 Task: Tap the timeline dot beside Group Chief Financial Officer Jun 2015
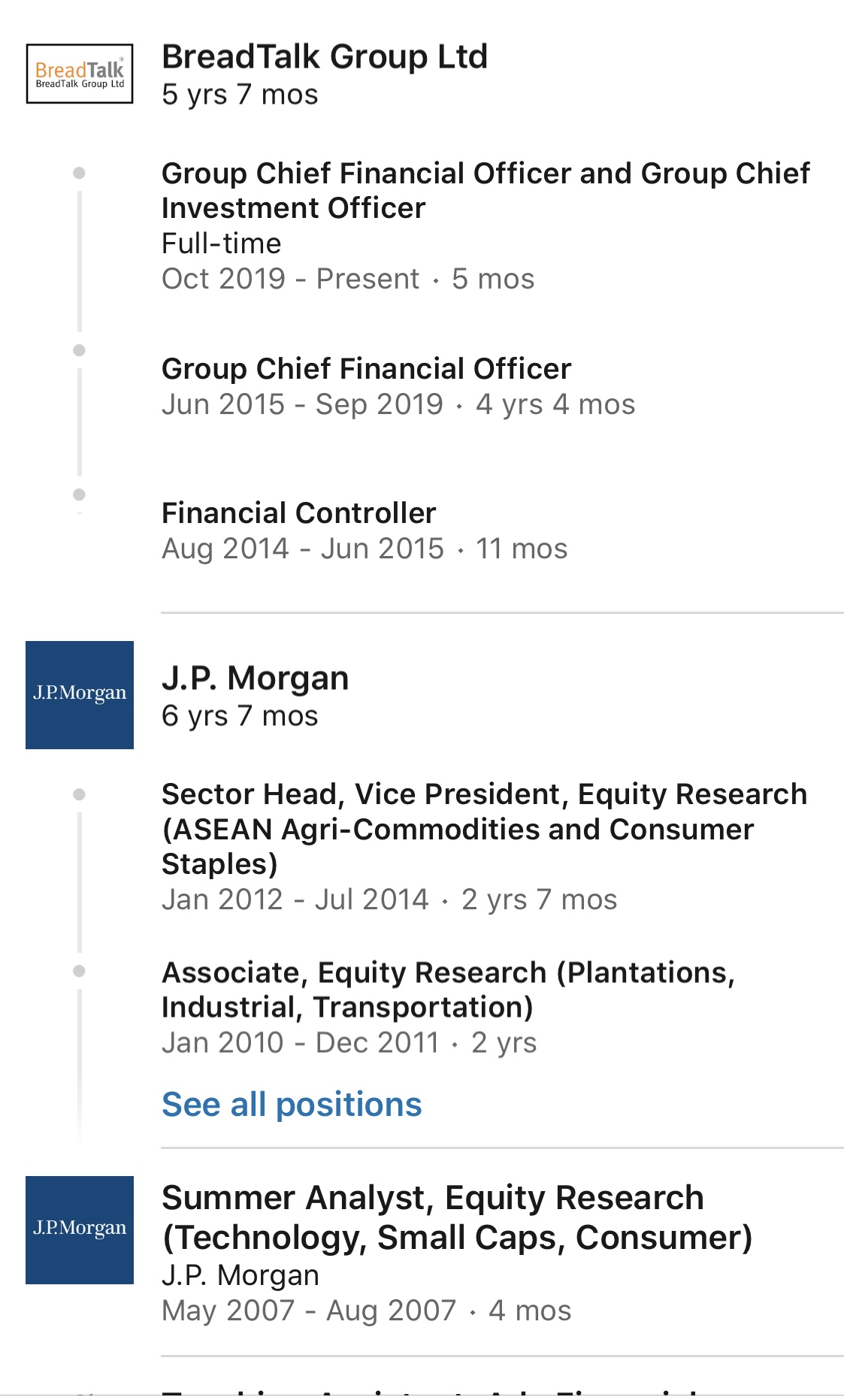click(79, 350)
